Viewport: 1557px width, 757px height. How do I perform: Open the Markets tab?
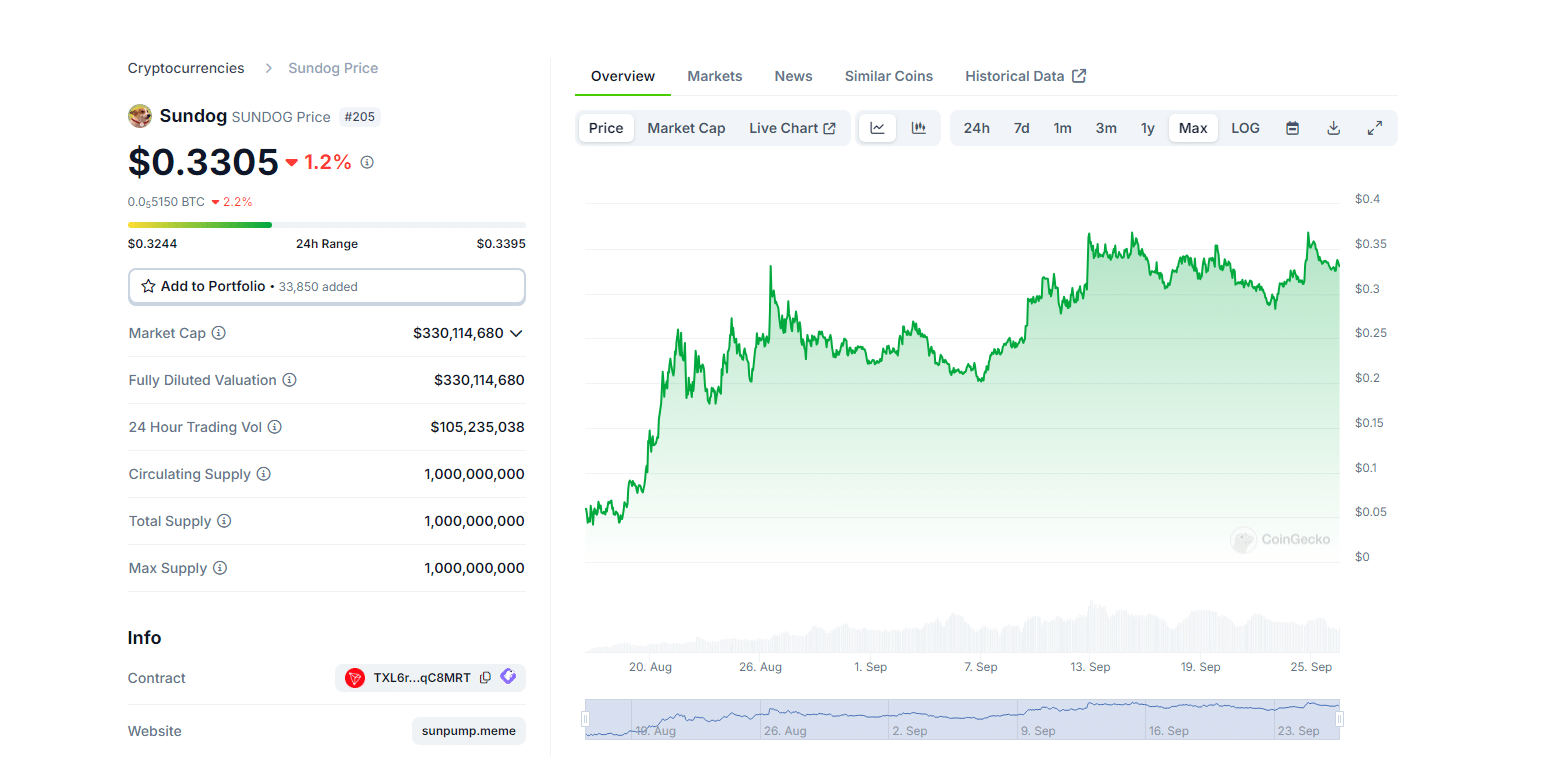(715, 76)
